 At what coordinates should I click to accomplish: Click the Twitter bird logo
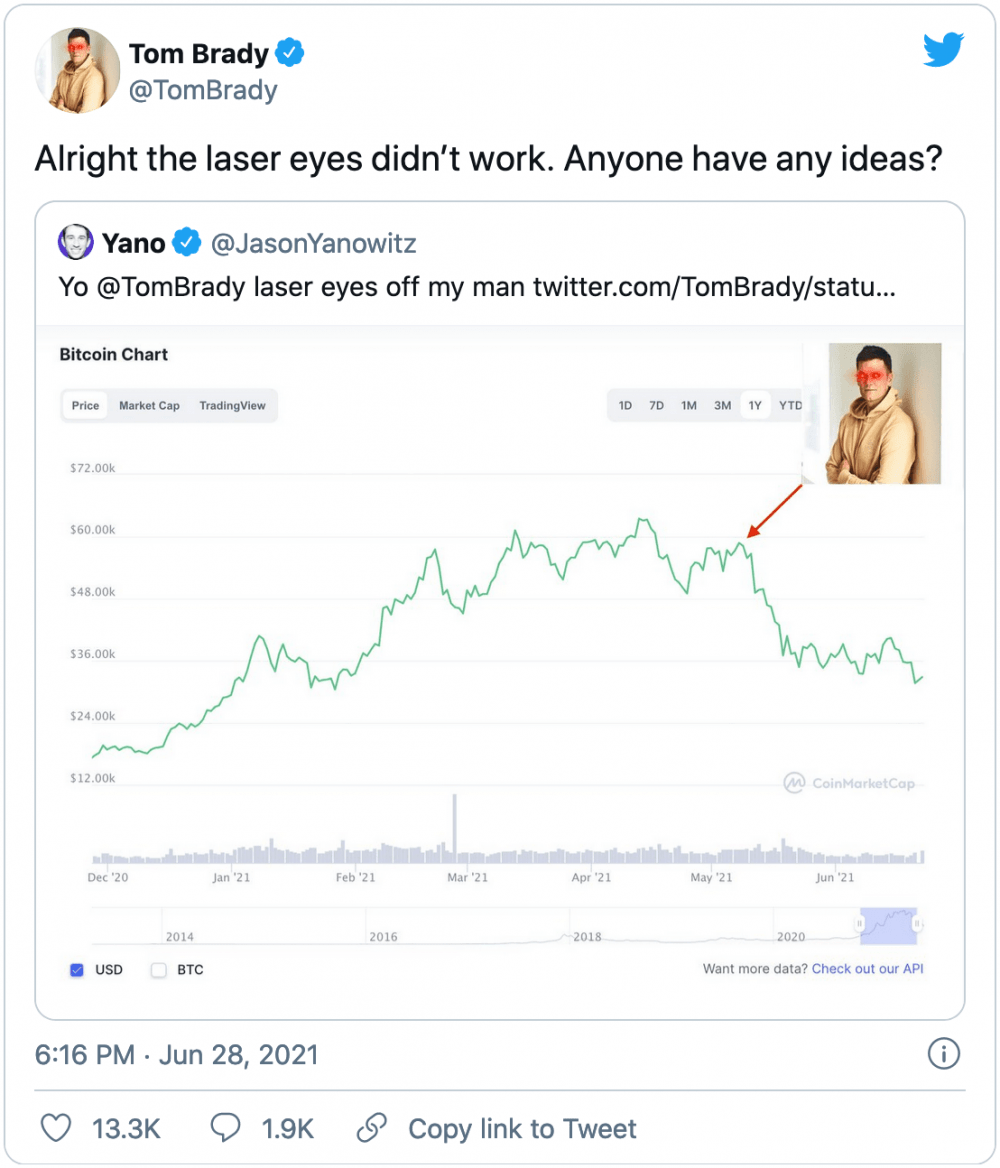pyautogui.click(x=942, y=50)
